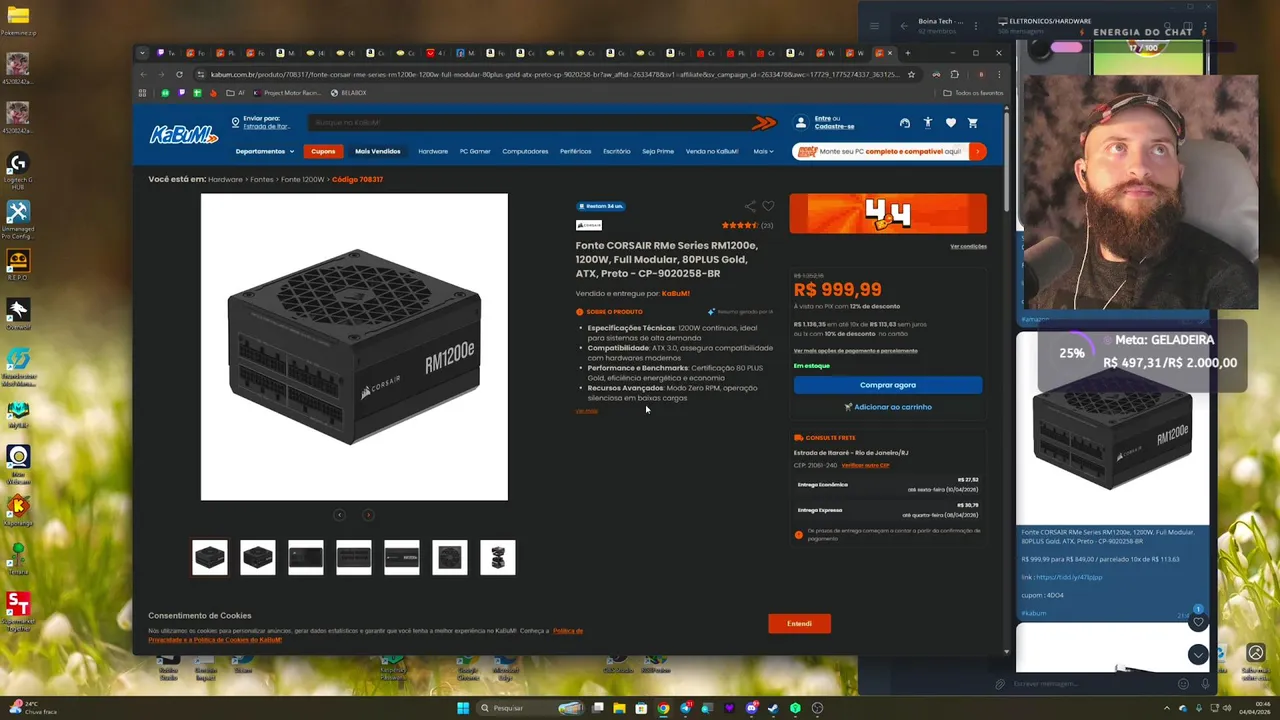Screen dimensions: 1280x720
Task: Click the previous image arrow below product photo
Action: [340, 515]
